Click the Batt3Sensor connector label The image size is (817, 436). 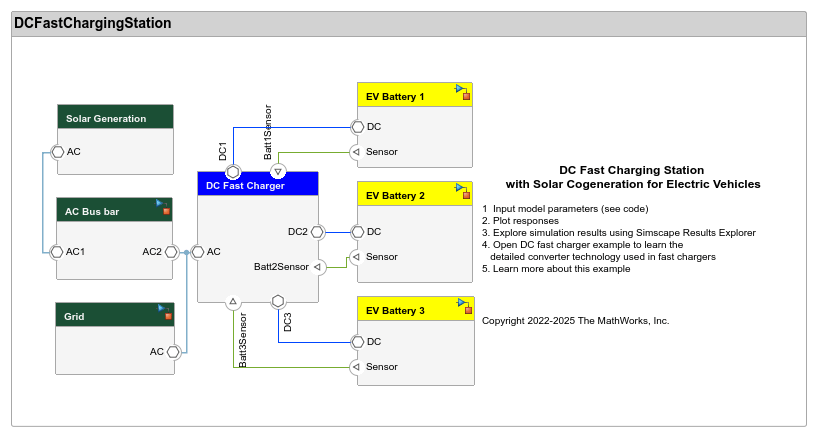[x=242, y=340]
